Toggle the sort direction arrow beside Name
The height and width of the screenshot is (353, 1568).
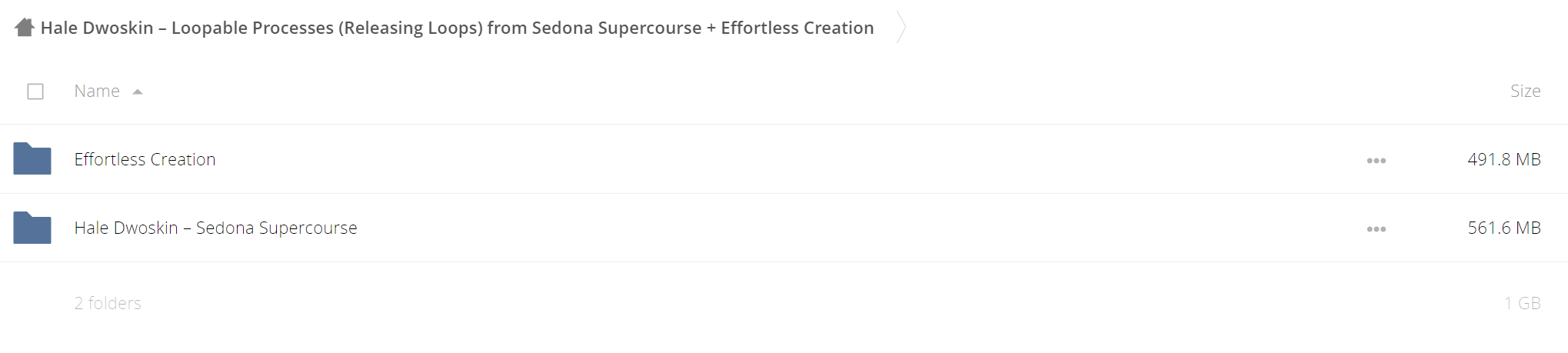(x=138, y=92)
